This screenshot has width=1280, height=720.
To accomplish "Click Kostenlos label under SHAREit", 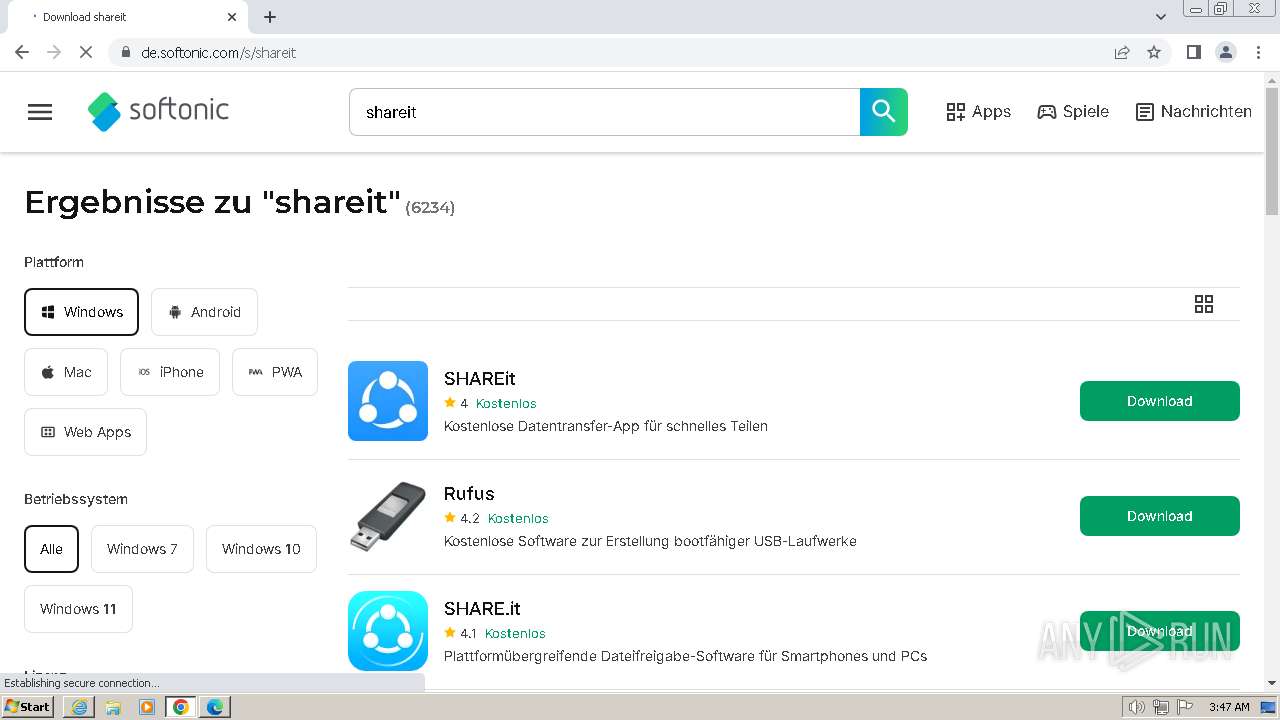I will coord(506,404).
